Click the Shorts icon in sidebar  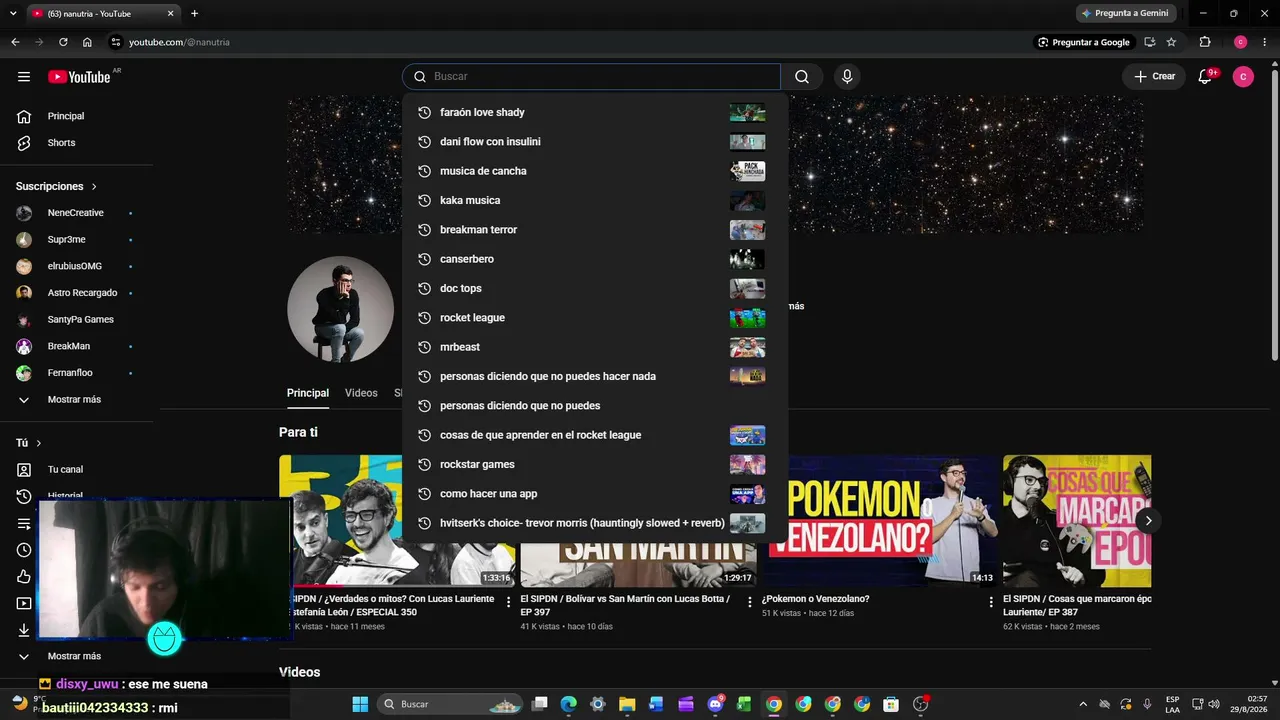pos(24,143)
